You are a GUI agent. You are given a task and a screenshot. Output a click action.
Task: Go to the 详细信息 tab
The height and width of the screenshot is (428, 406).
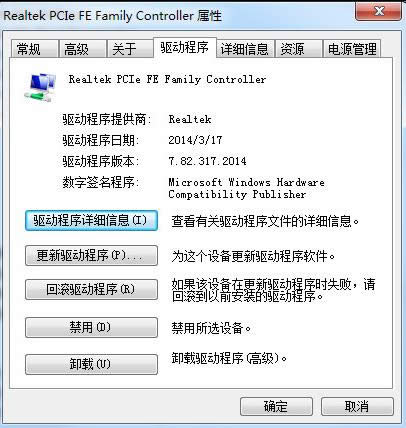tap(245, 49)
